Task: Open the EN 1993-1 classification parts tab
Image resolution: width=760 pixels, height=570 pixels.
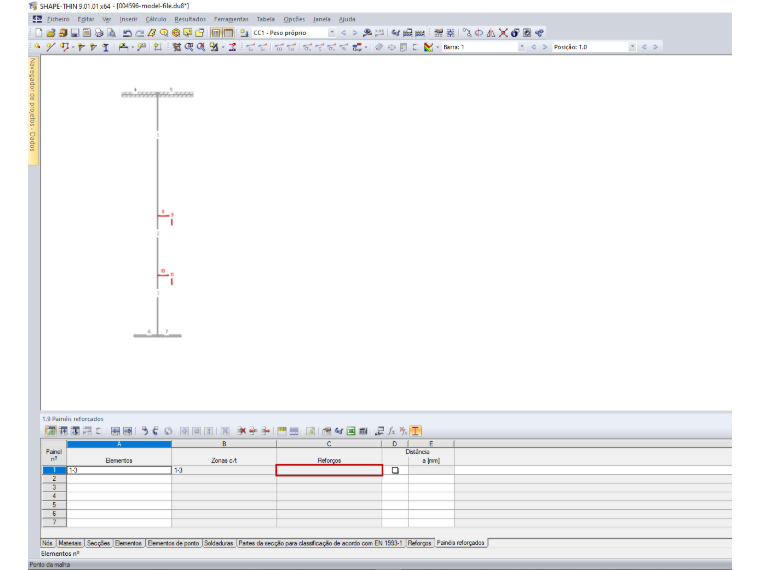Action: coord(320,543)
